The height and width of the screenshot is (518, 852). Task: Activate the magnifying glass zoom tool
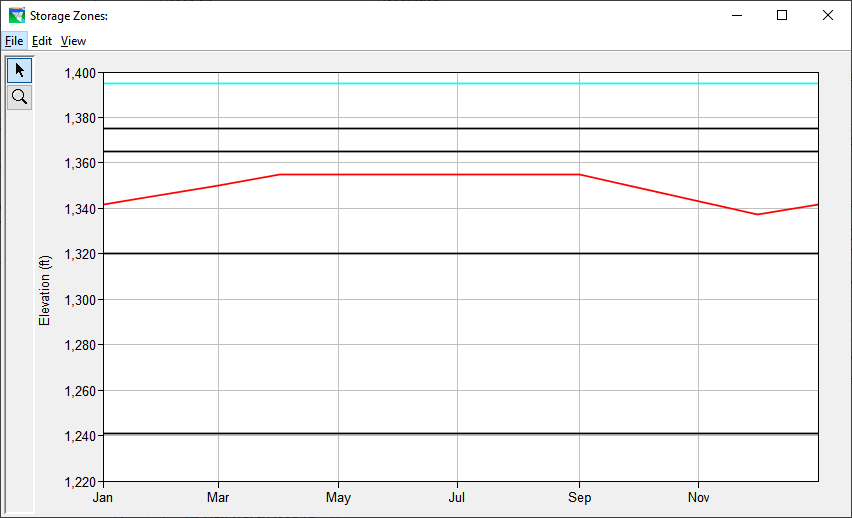tap(19, 97)
